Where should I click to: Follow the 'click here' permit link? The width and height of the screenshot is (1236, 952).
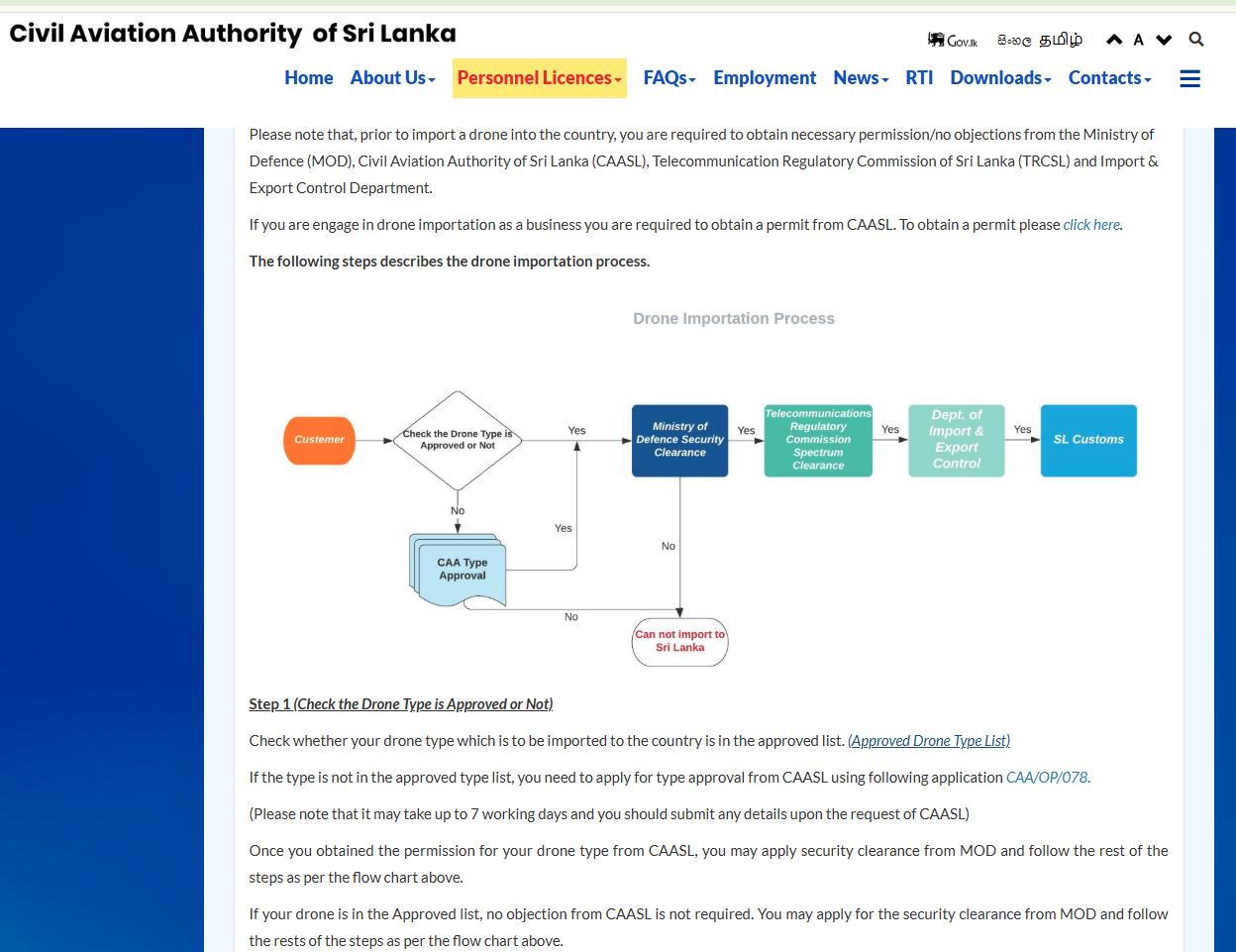[1091, 225]
